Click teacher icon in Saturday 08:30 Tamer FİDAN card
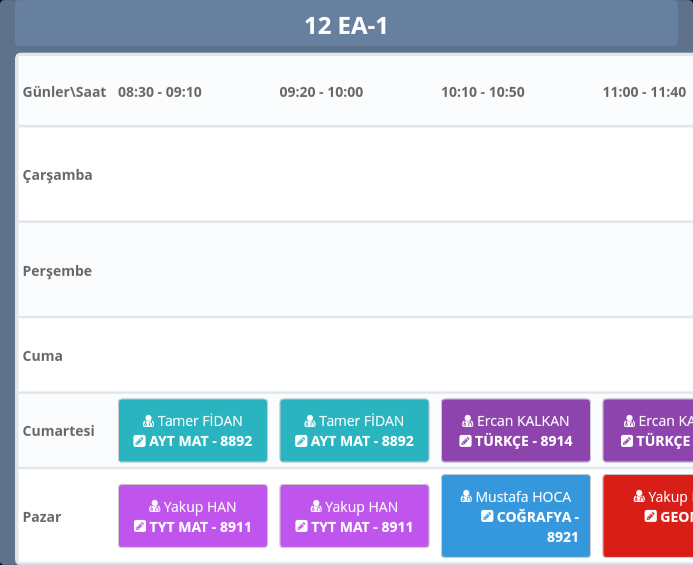The height and width of the screenshot is (565, 693). (x=149, y=422)
